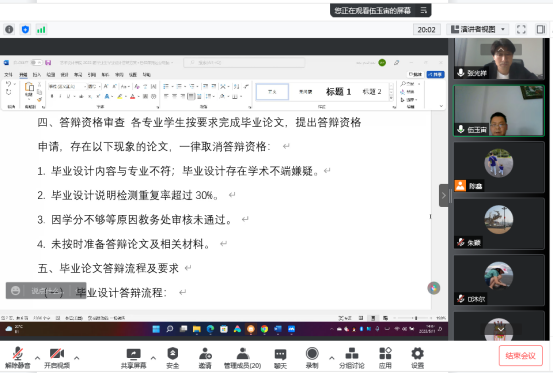Show more participants with bottom chevron
Screen dimensions: 553x373
pyautogui.click(x=500, y=329)
